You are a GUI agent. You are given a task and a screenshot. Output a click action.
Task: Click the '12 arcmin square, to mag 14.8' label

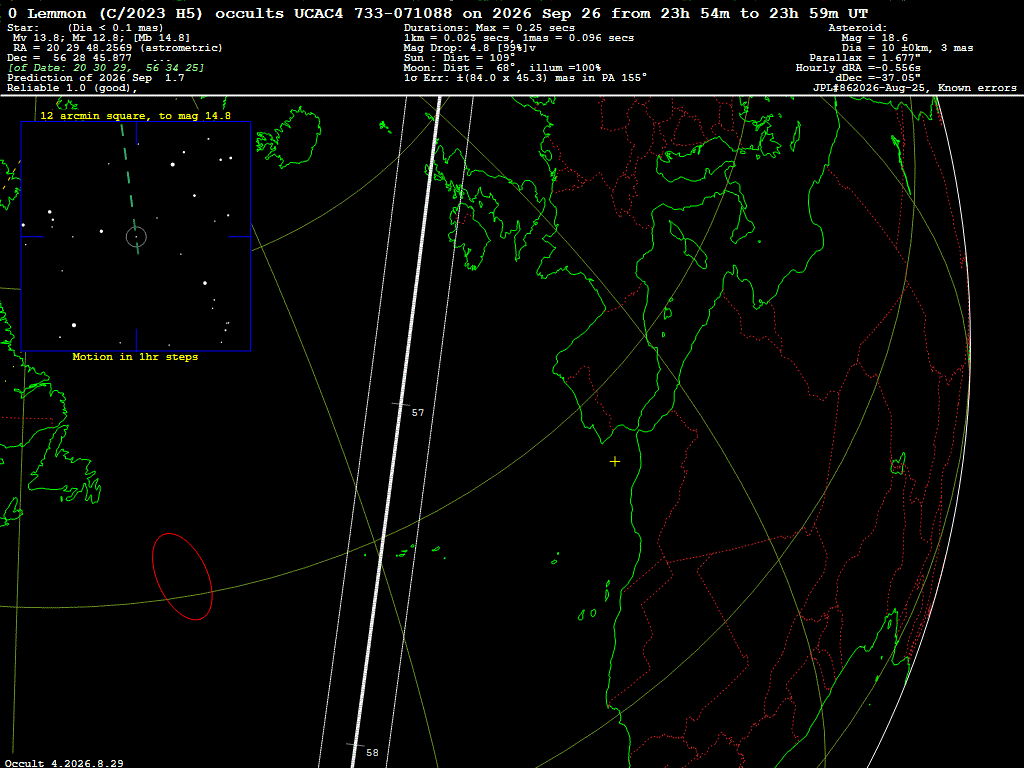tap(135, 116)
